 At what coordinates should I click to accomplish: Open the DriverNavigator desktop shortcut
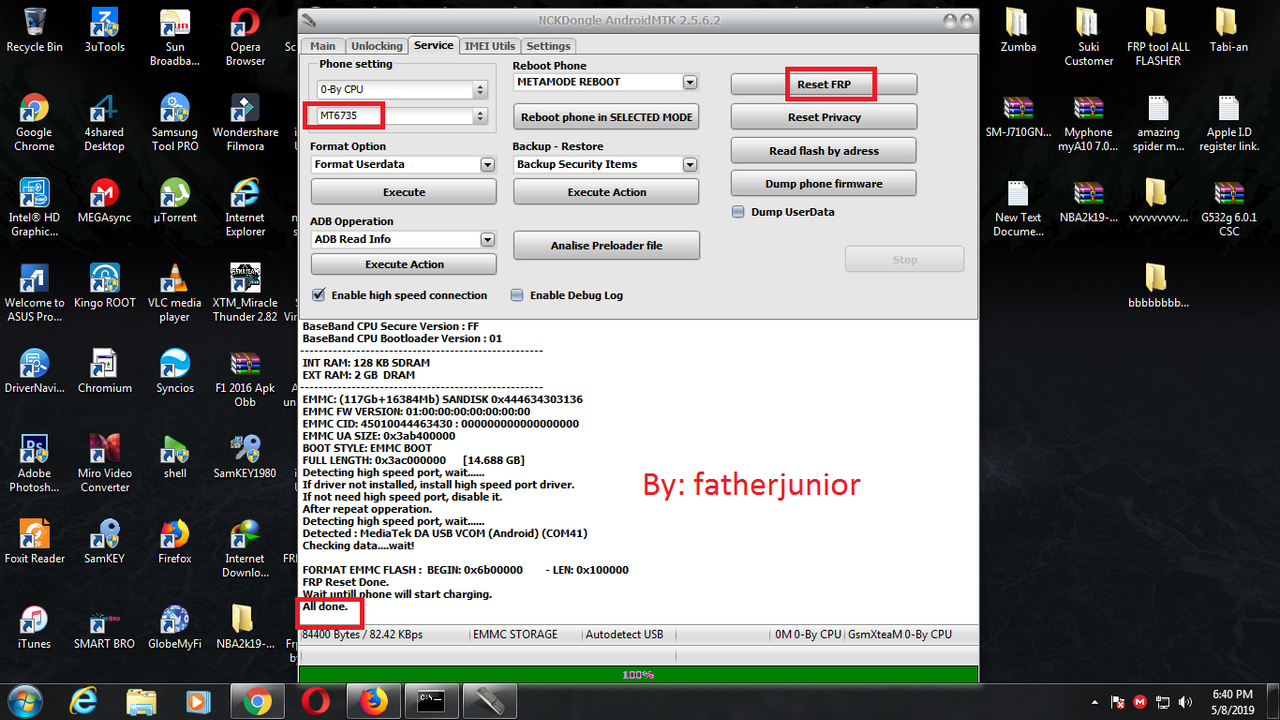coord(34,370)
